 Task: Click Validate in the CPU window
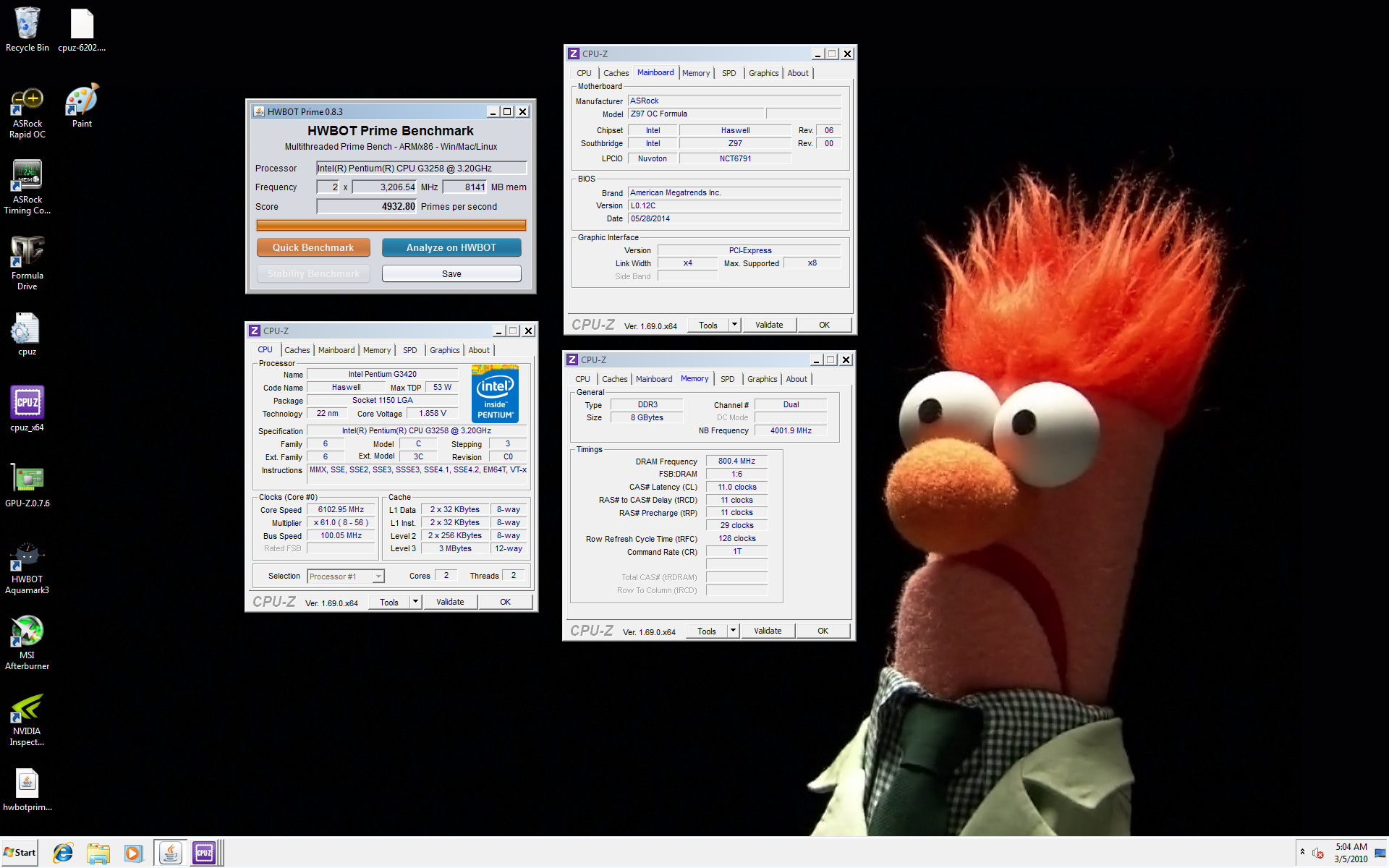point(450,602)
